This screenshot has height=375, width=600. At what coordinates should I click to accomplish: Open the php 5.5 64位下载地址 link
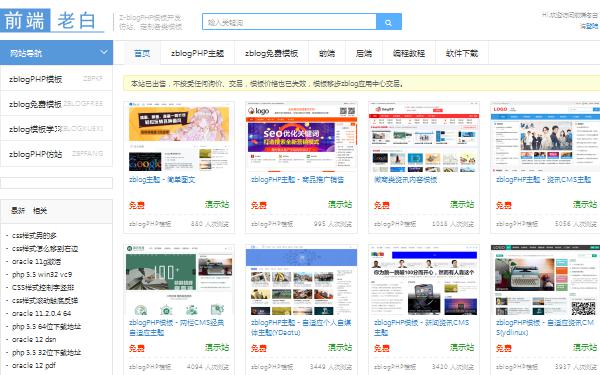coord(46,326)
